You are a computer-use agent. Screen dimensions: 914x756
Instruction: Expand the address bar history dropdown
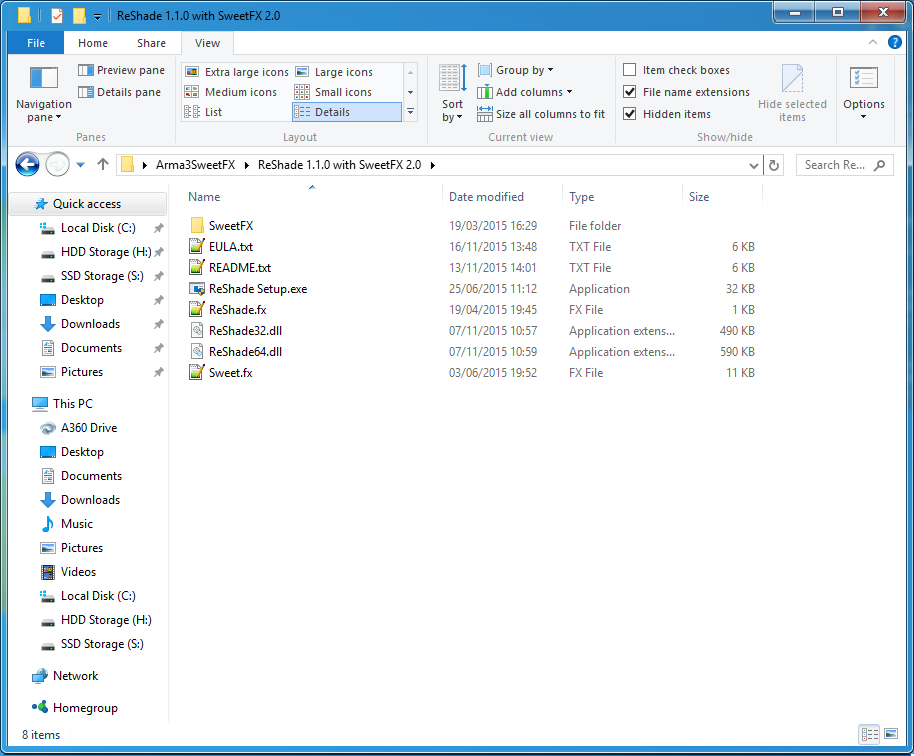[753, 166]
